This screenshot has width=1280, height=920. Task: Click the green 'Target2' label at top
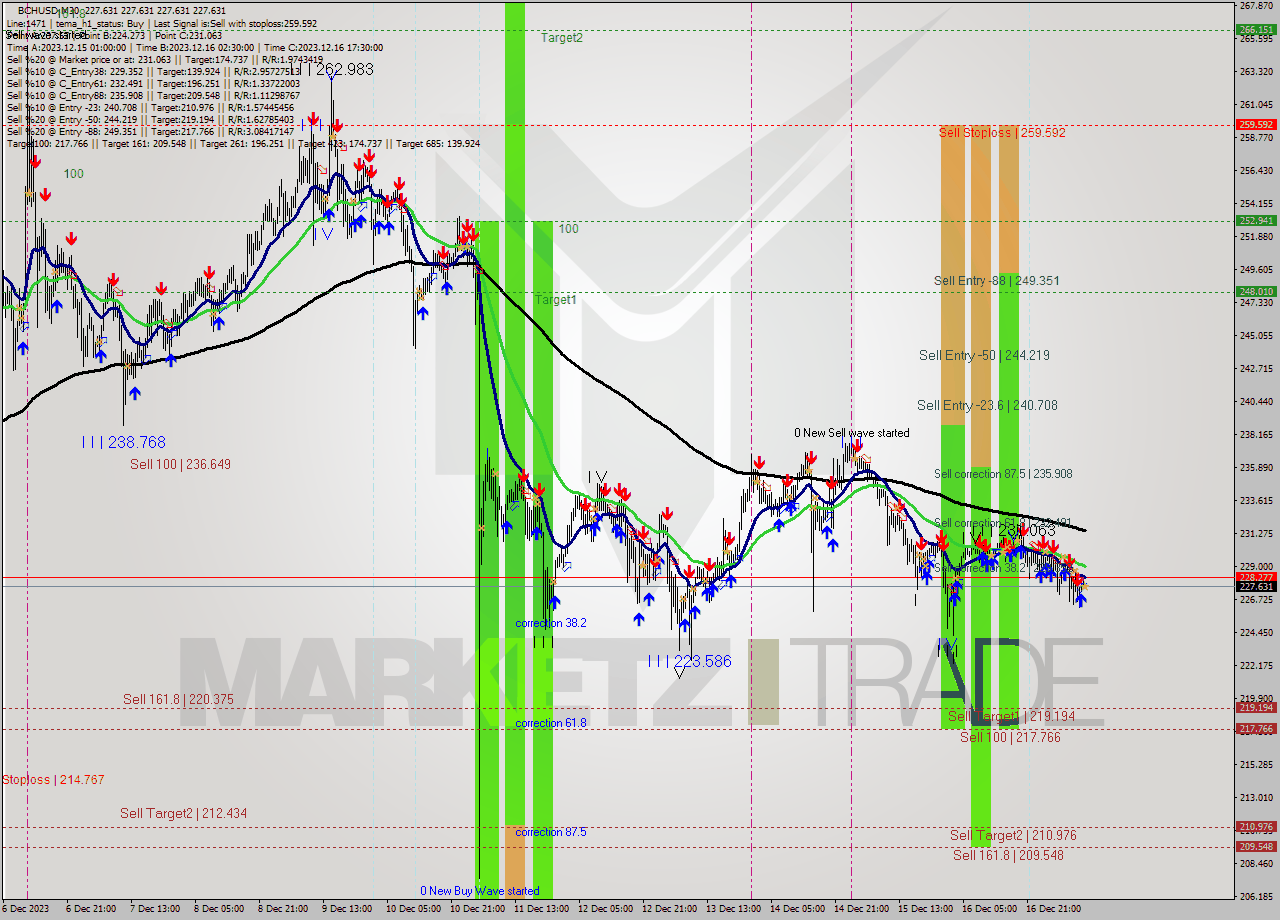click(x=561, y=38)
